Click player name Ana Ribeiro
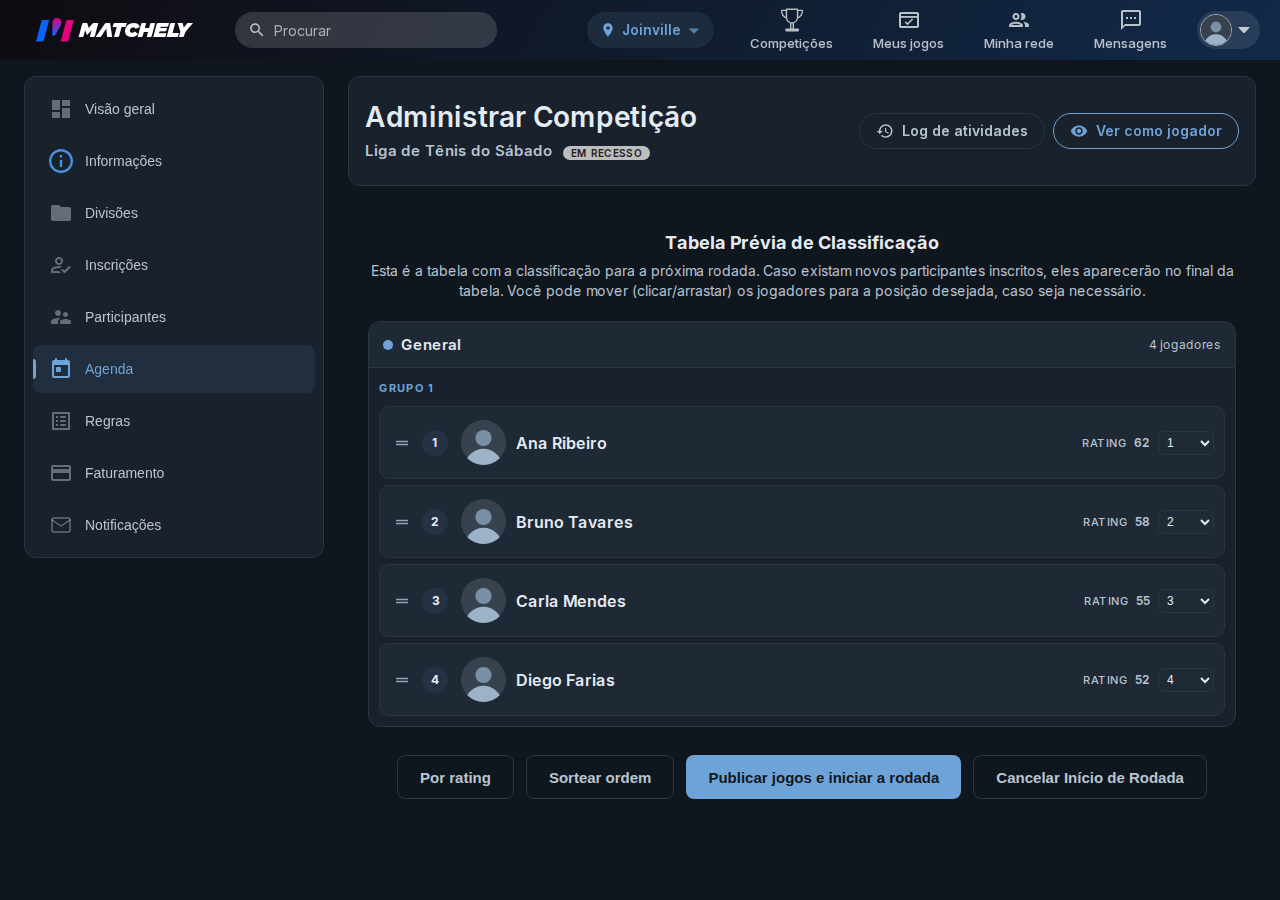Screen dimensions: 1280x900 point(561,443)
